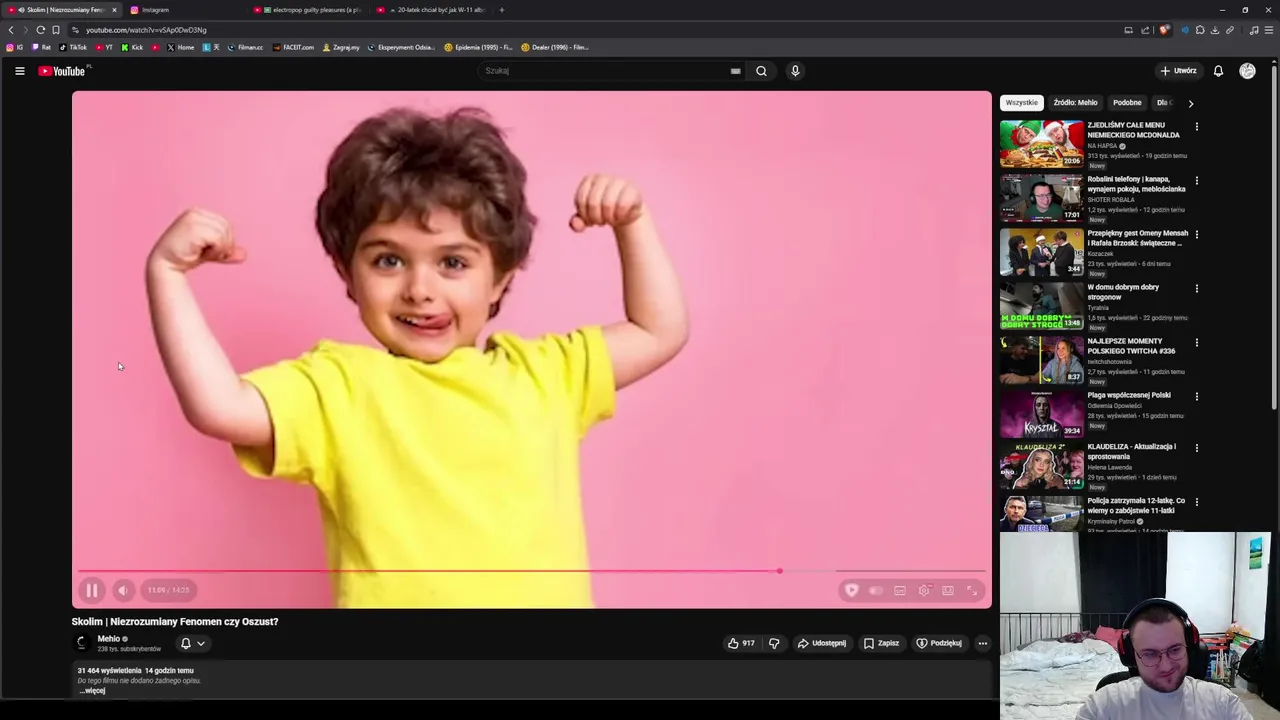Click the Podziękuj thanks button
Screen dimensions: 1280x720
coord(939,643)
